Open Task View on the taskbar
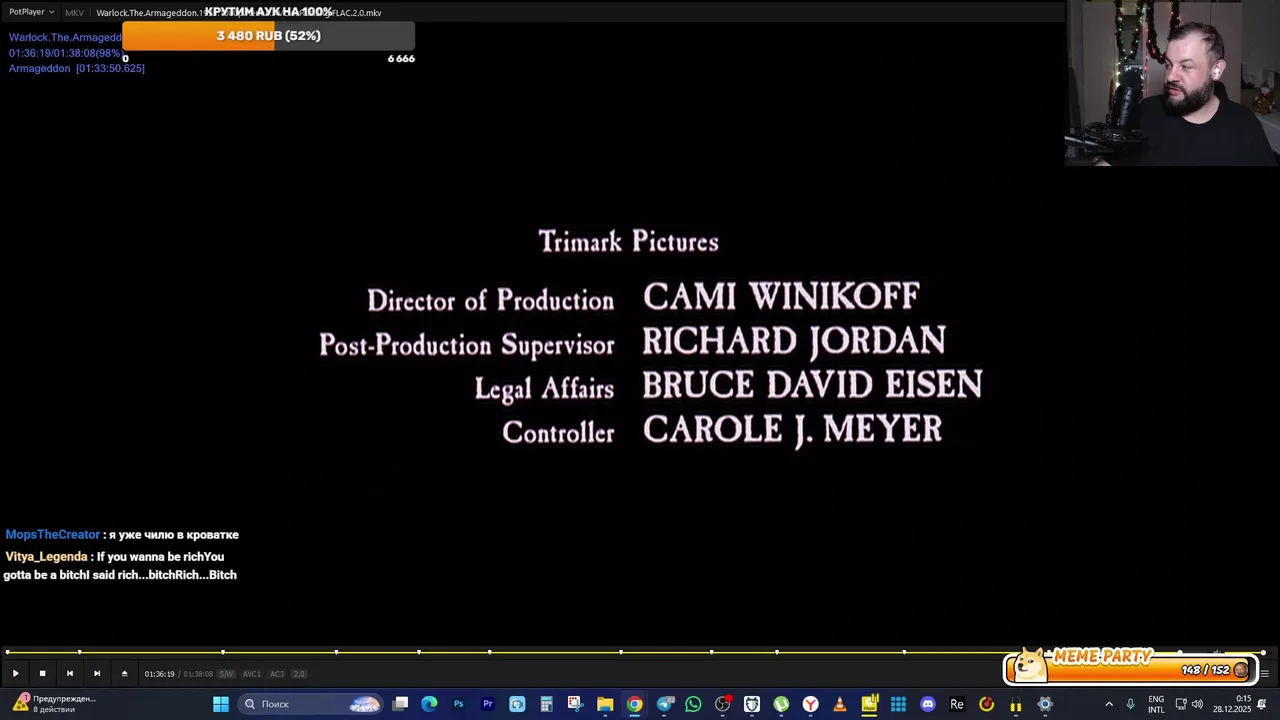The height and width of the screenshot is (720, 1280). pyautogui.click(x=401, y=704)
